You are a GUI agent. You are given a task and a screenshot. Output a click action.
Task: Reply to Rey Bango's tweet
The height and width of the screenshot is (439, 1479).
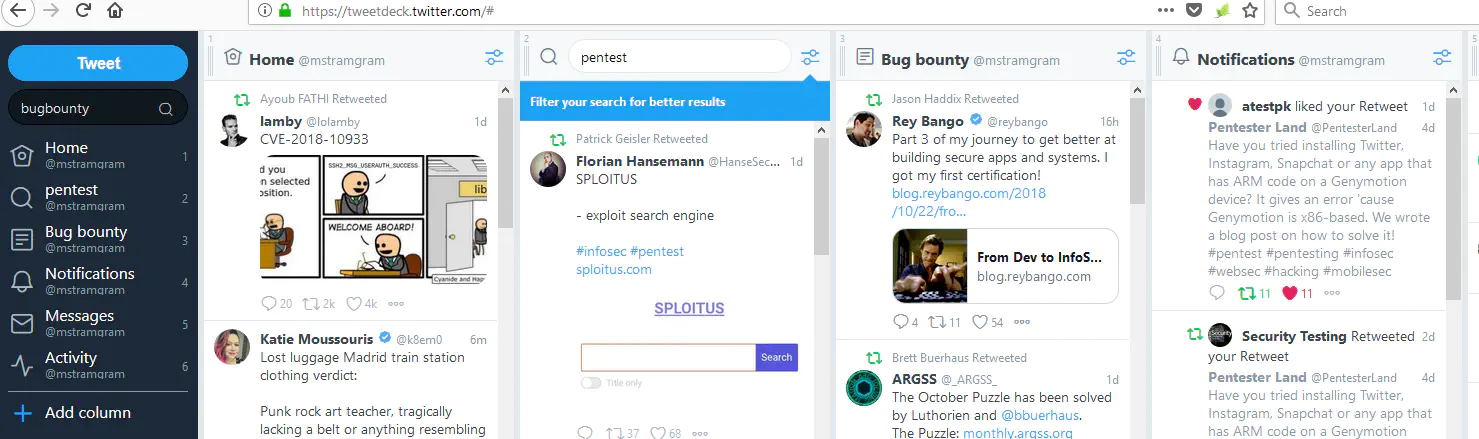(900, 322)
